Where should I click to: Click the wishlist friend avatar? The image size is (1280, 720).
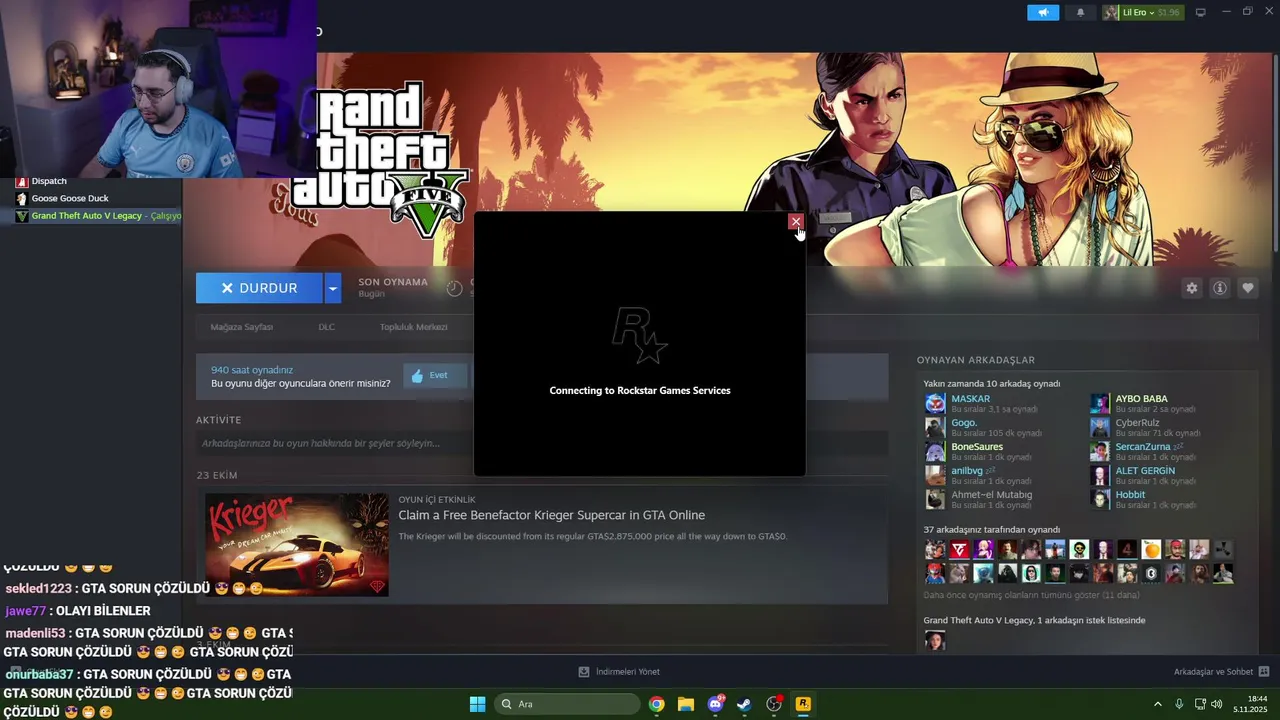[x=935, y=640]
